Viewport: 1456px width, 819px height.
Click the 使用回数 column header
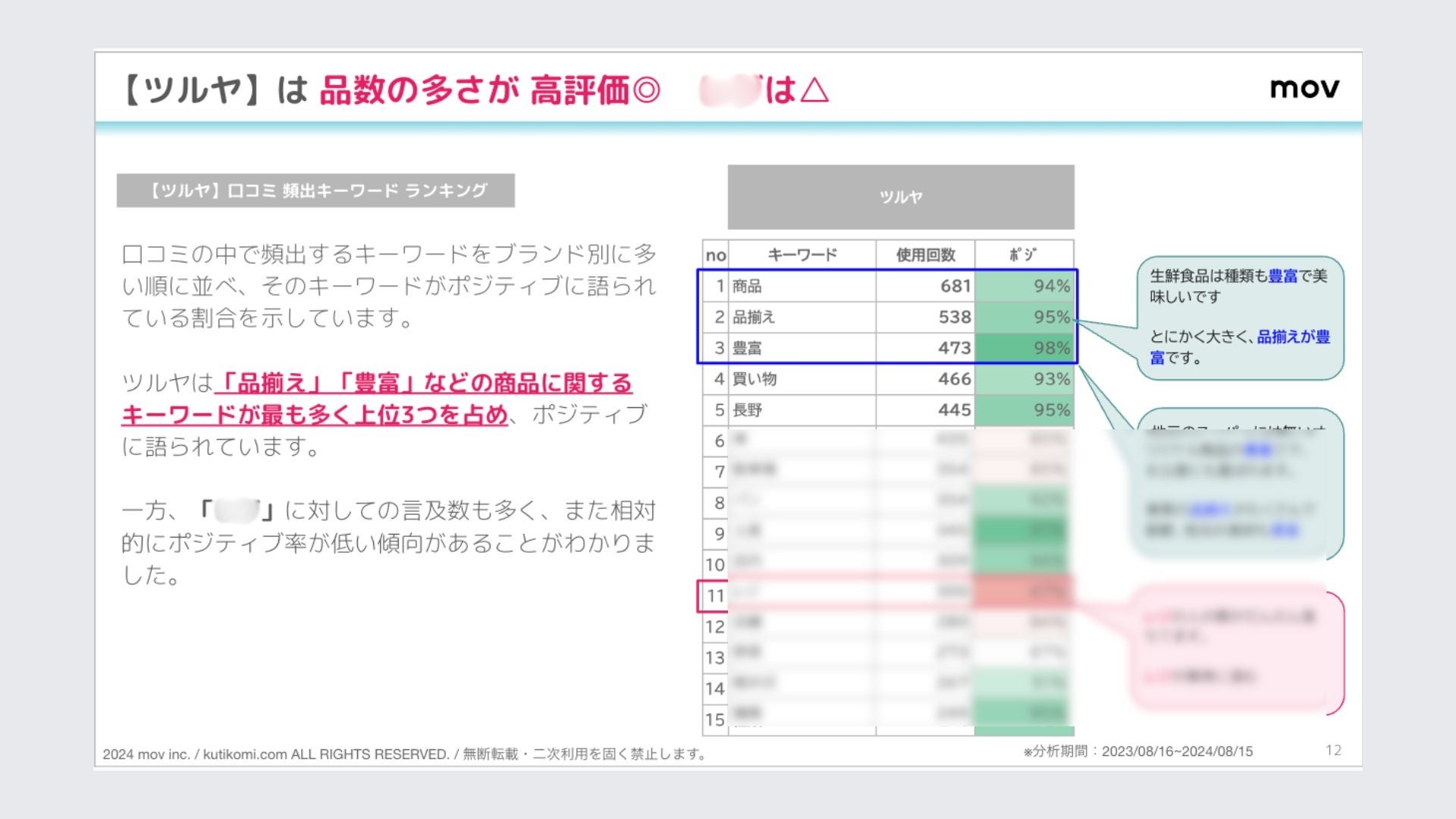coord(924,255)
